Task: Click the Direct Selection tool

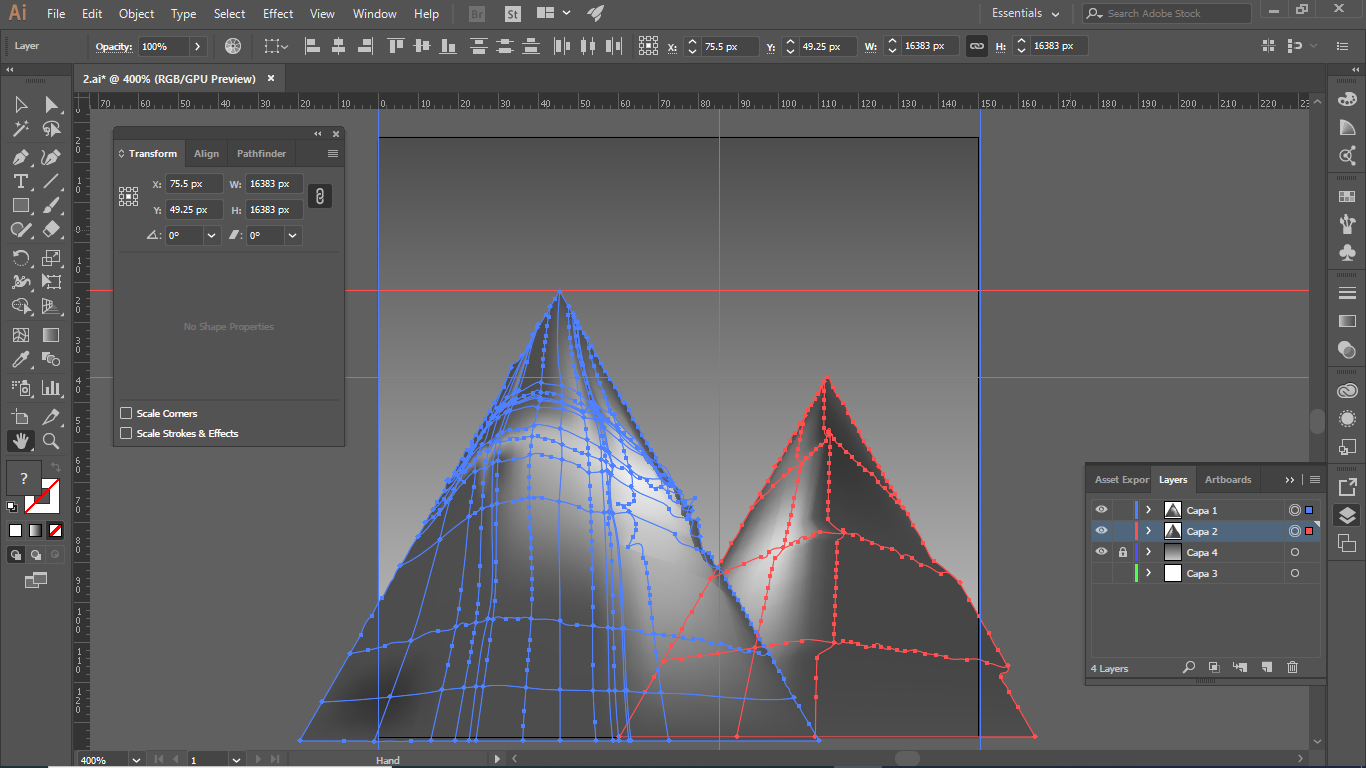Action: point(51,105)
